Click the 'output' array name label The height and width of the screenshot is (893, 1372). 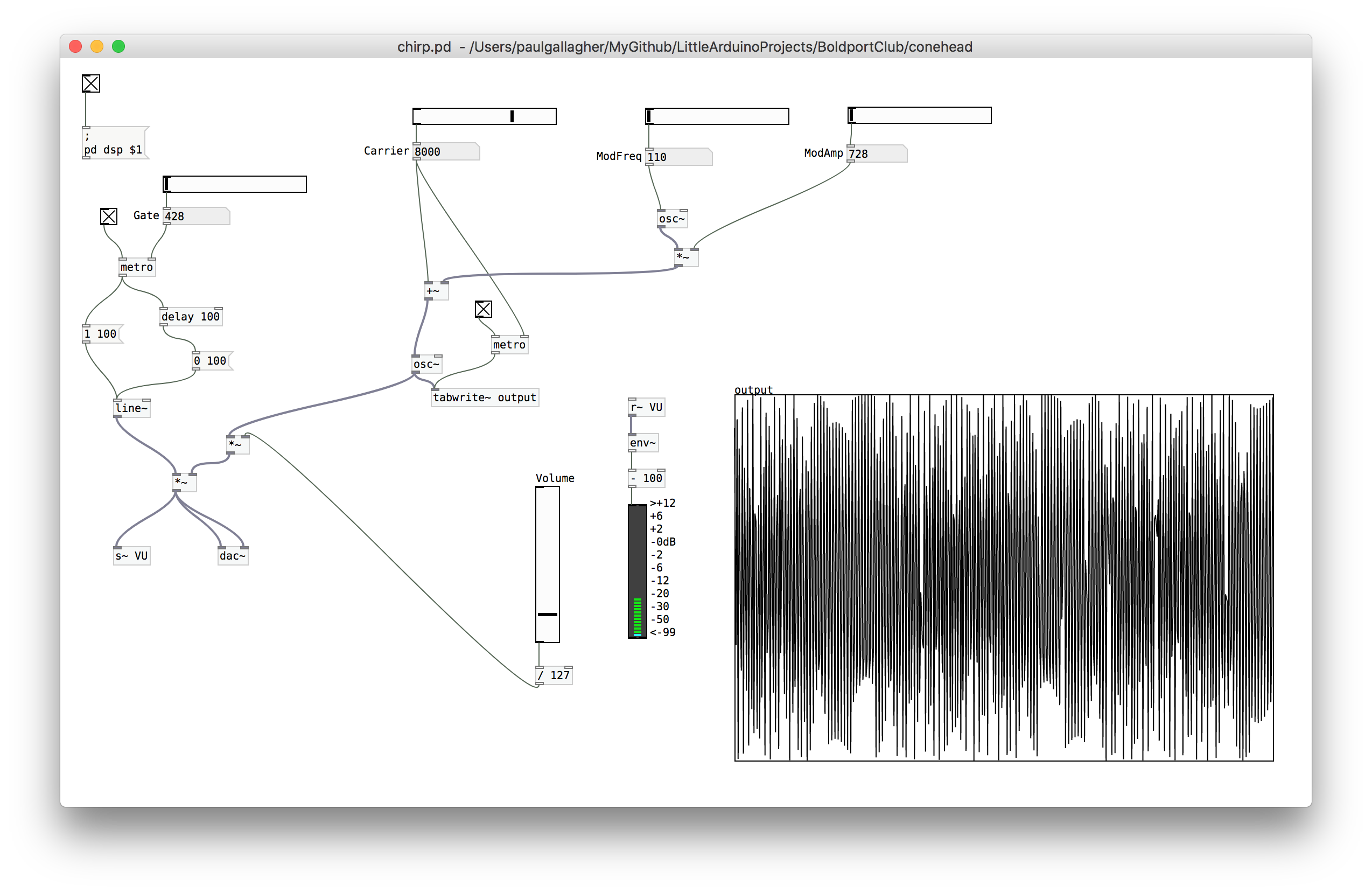pyautogui.click(x=753, y=390)
